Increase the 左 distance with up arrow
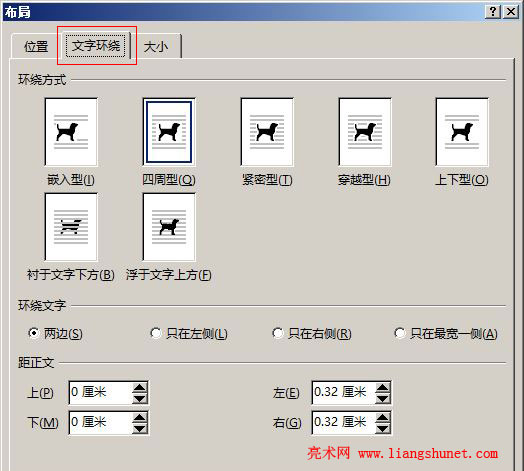Image resolution: width=524 pixels, height=471 pixels. coord(383,387)
